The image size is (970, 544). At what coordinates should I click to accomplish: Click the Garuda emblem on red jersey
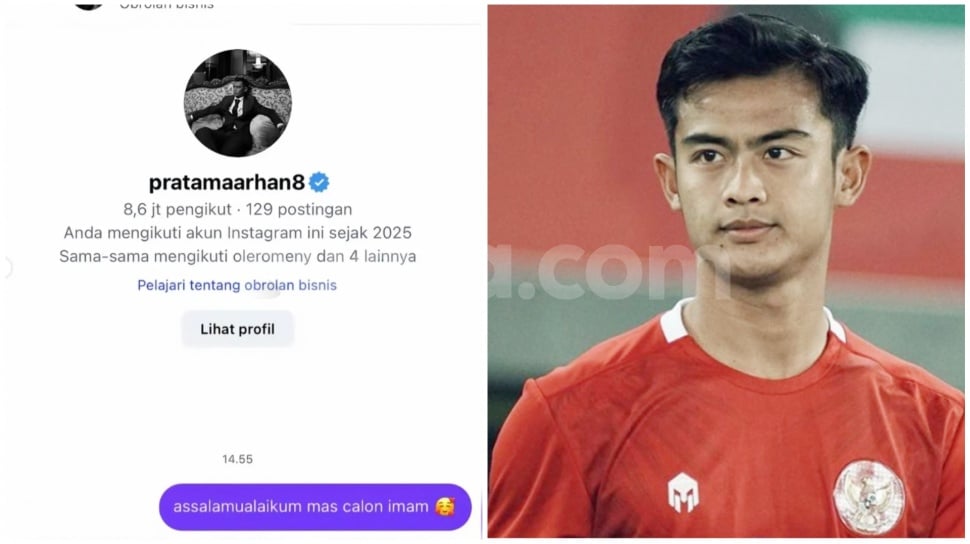coord(869,497)
